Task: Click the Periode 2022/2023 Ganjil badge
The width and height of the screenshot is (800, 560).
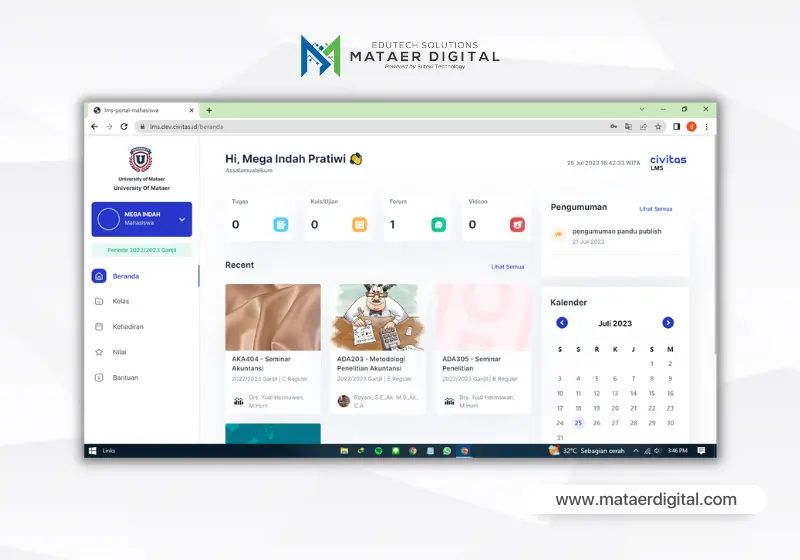Action: click(x=142, y=250)
